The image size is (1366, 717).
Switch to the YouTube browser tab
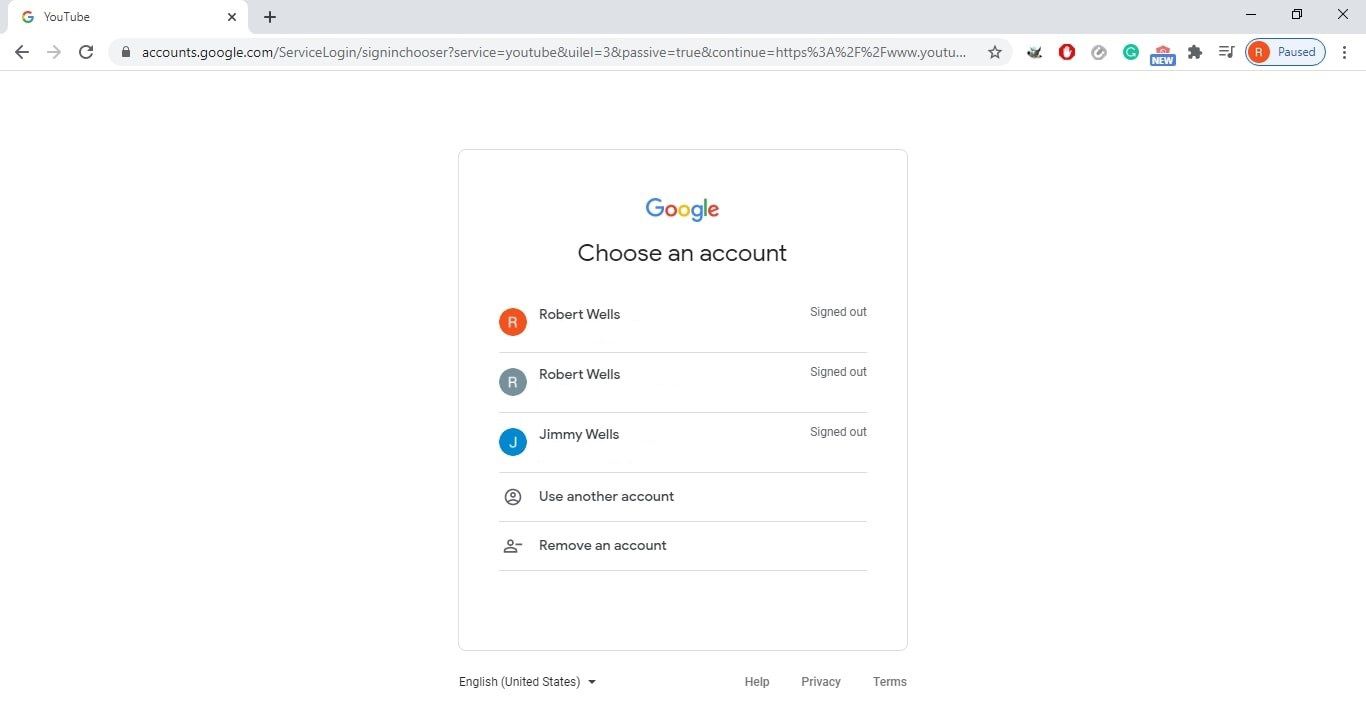tap(120, 17)
